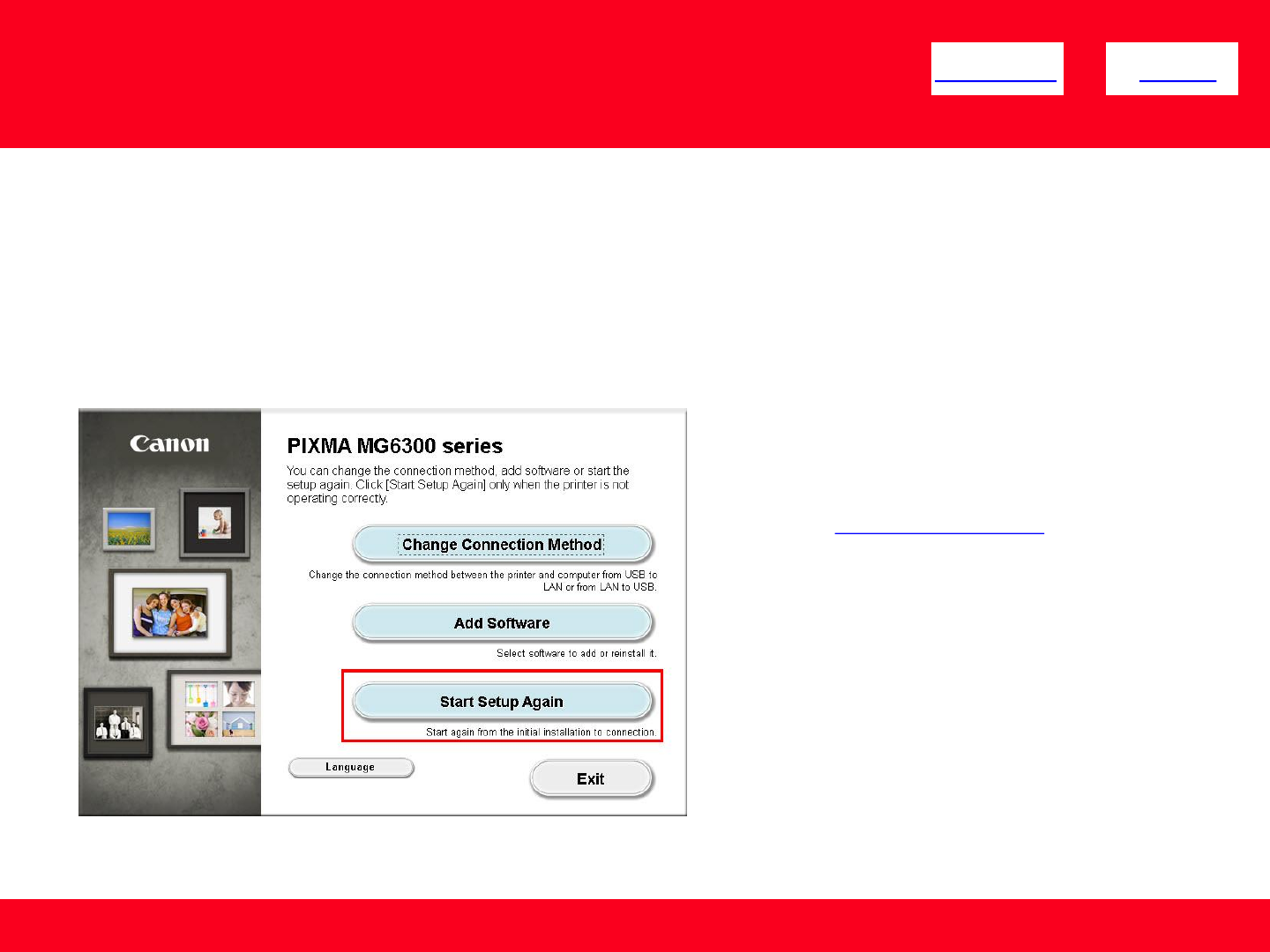Click the "Select software to add or reinstall it." text
The width and height of the screenshot is (1270, 952).
577,653
